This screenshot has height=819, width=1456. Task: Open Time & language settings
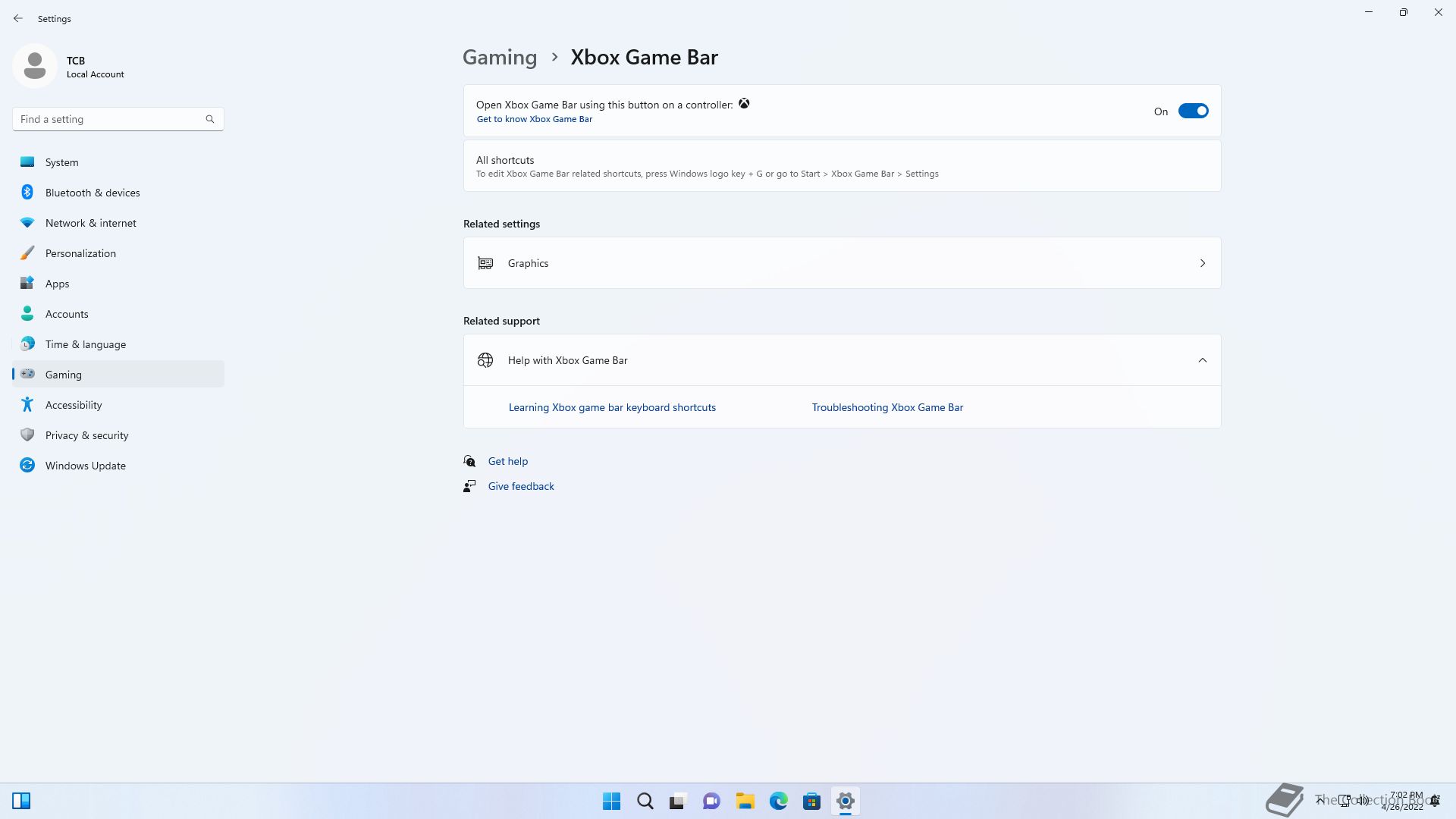(x=118, y=344)
